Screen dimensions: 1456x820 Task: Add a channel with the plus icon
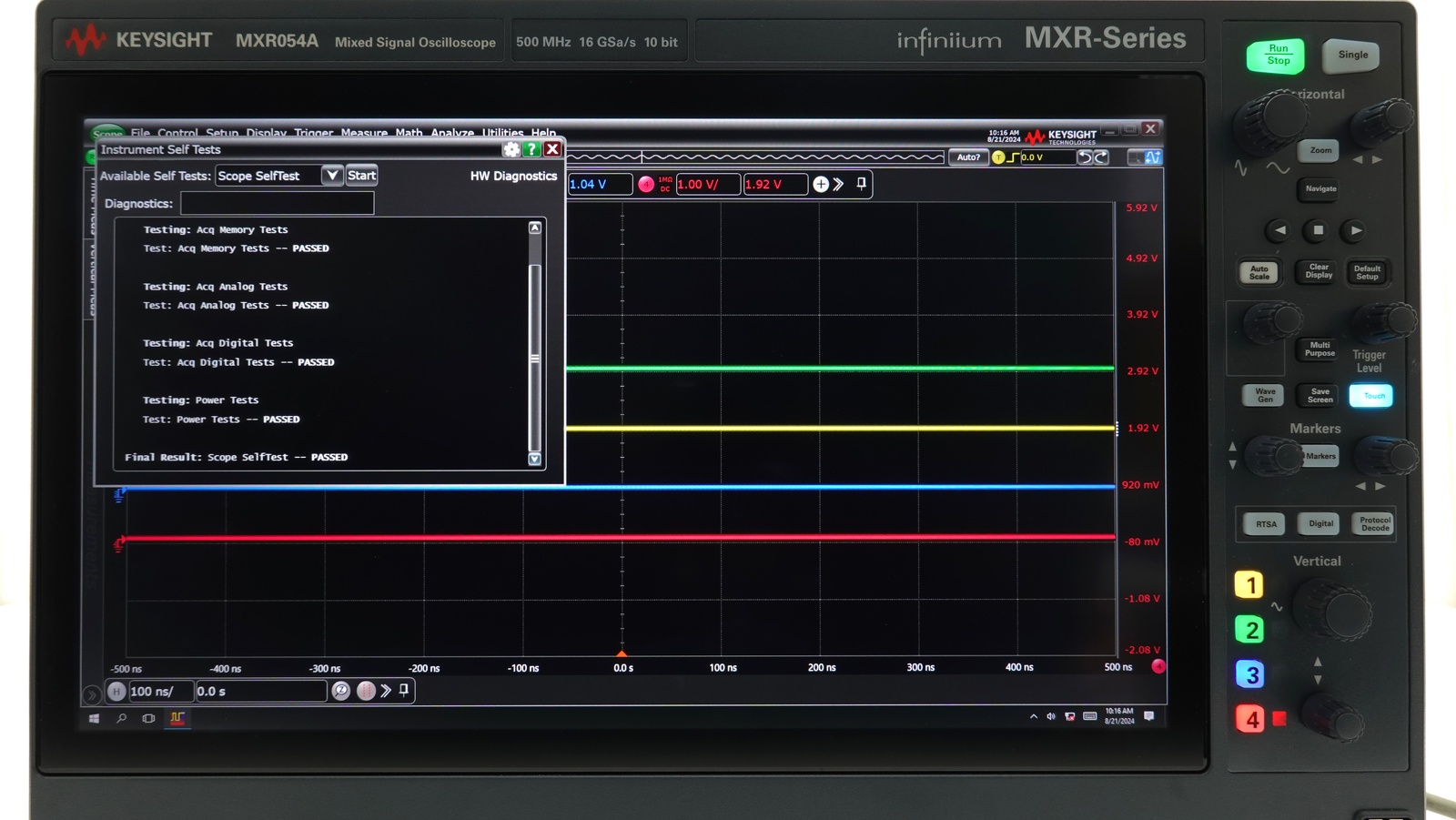pyautogui.click(x=821, y=185)
